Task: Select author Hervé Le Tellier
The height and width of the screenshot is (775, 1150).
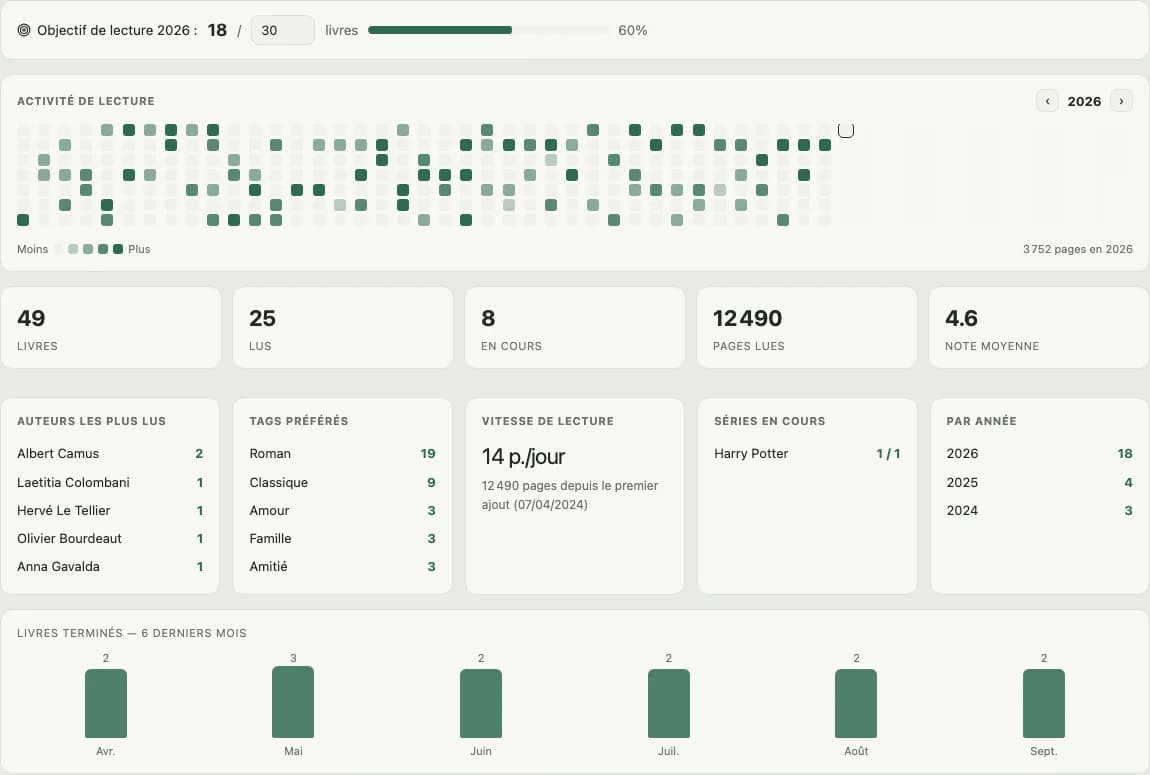Action: pyautogui.click(x=110, y=510)
